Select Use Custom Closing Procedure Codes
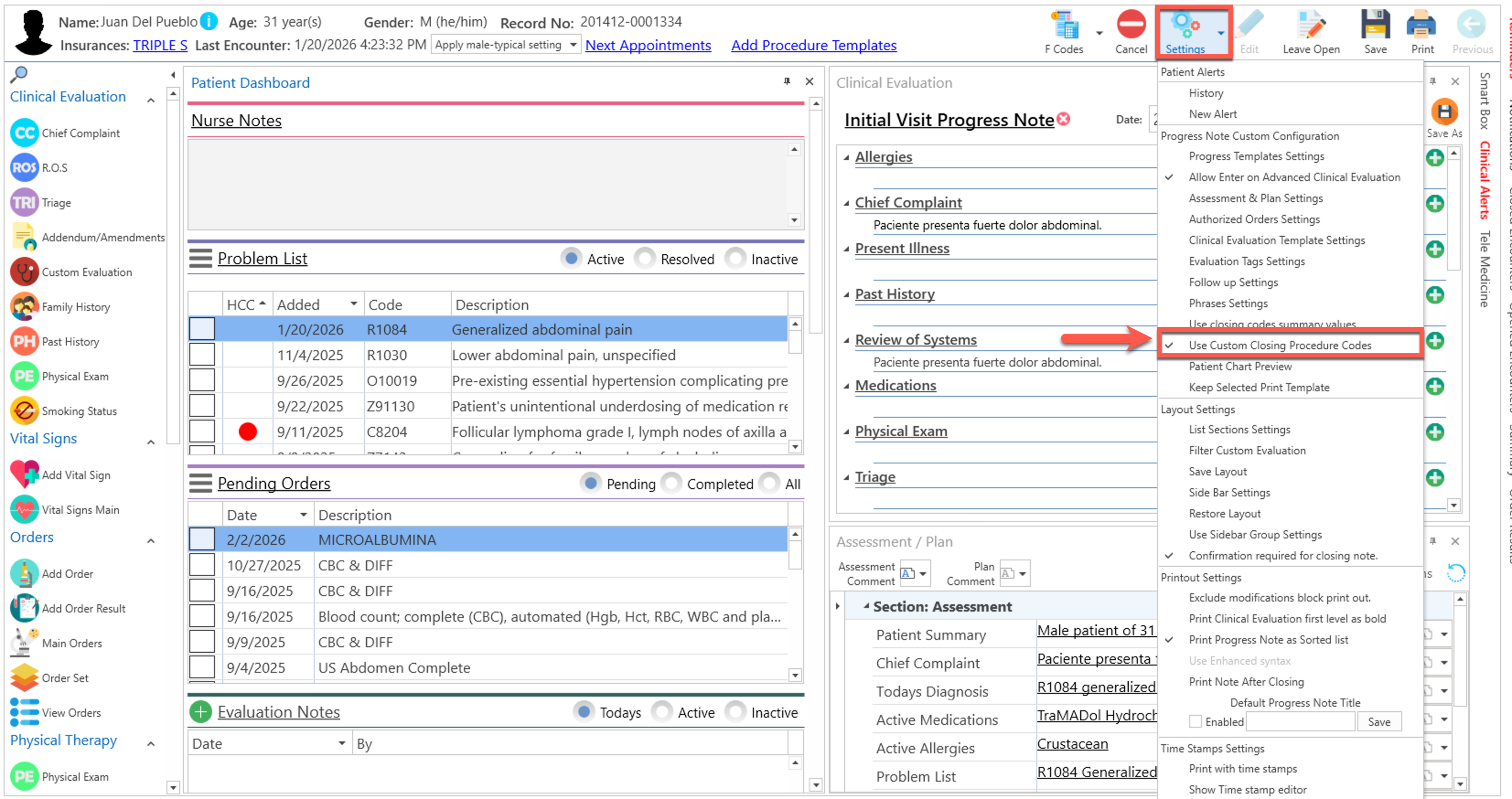The width and height of the screenshot is (1512, 799). click(x=1280, y=345)
